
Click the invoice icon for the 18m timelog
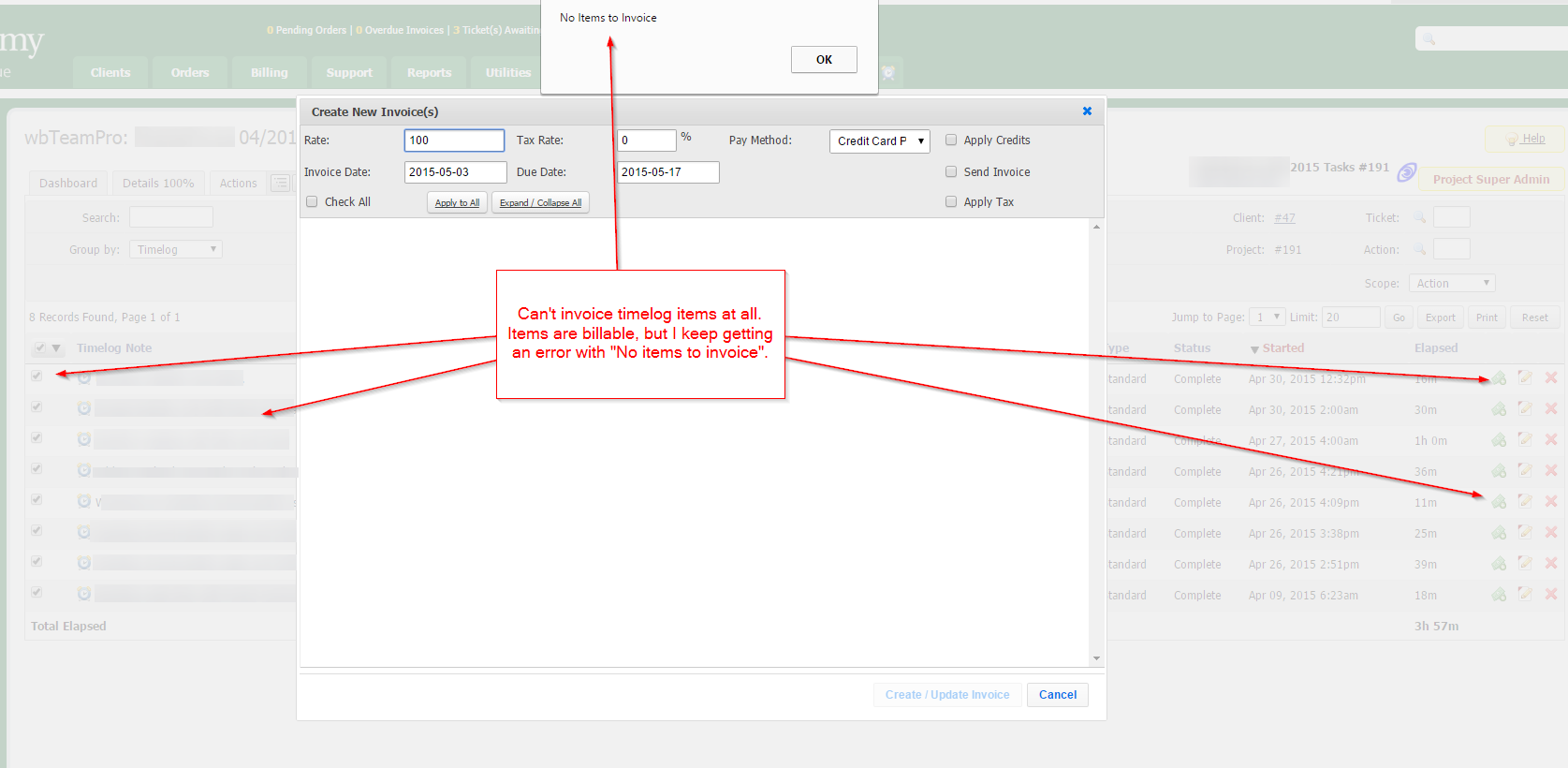(x=1499, y=595)
